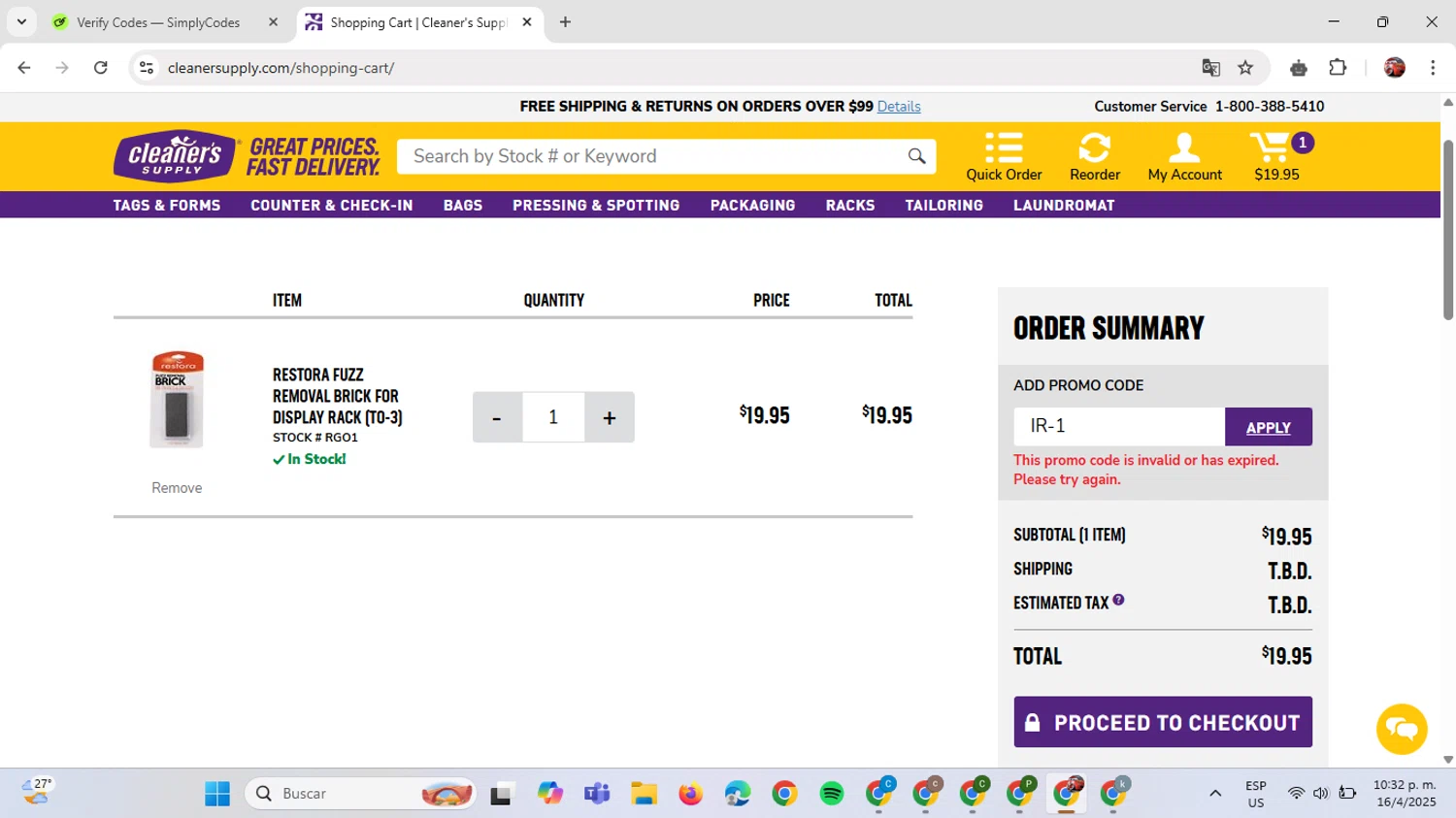Apply the promo code

pyautogui.click(x=1269, y=427)
